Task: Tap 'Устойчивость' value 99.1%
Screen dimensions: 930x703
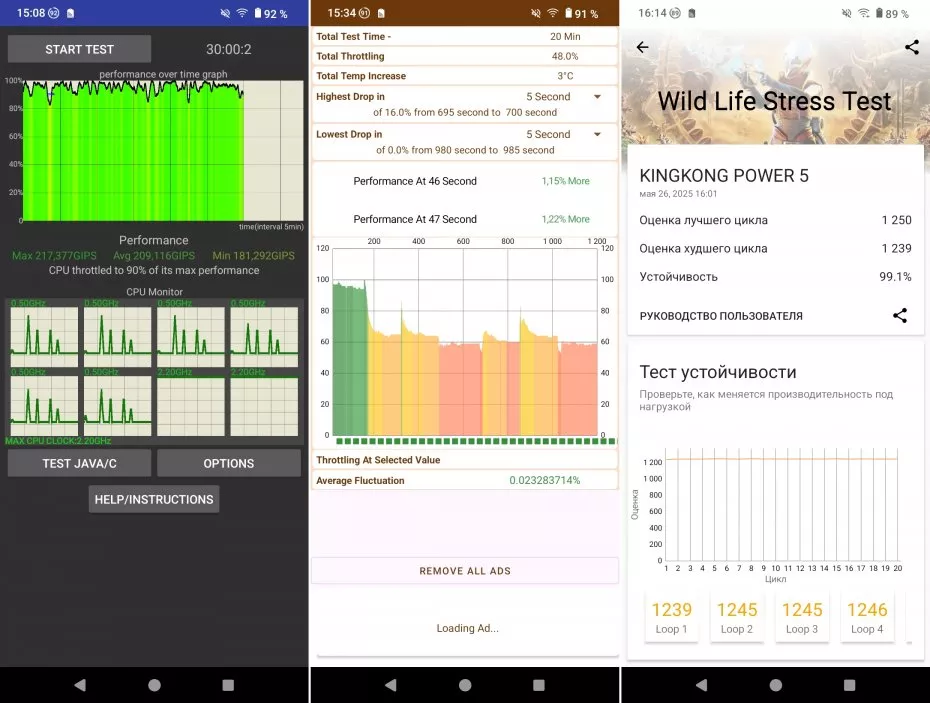Action: click(x=895, y=277)
